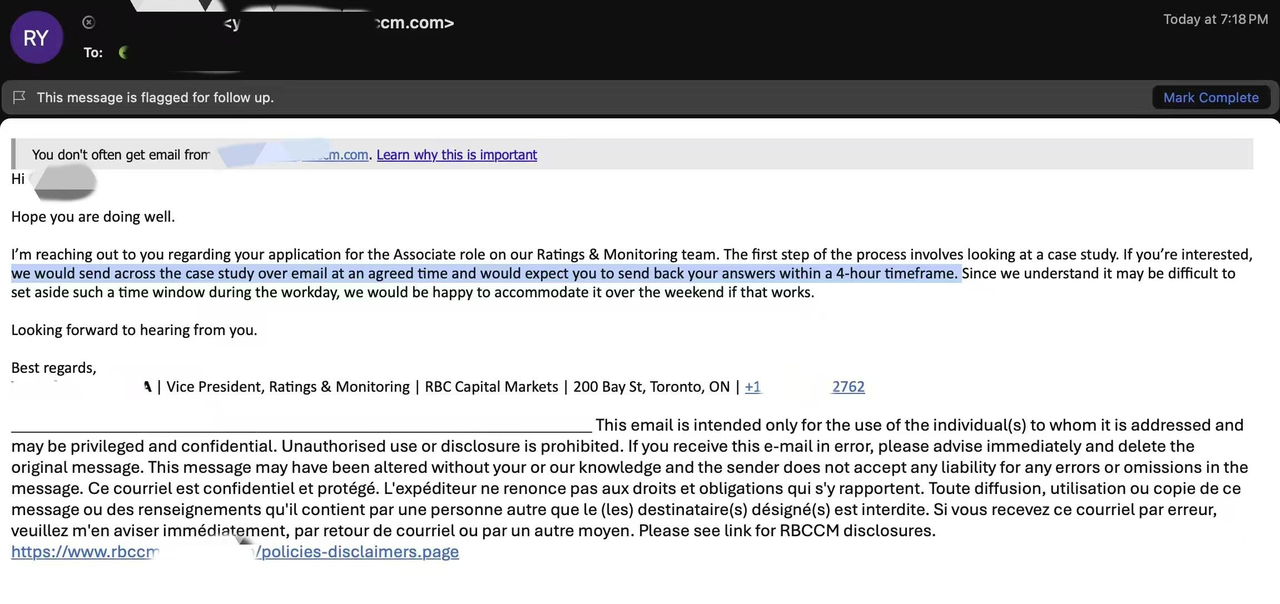The height and width of the screenshot is (604, 1280).
Task: Click the 'To:' recipient label
Action: pos(93,52)
